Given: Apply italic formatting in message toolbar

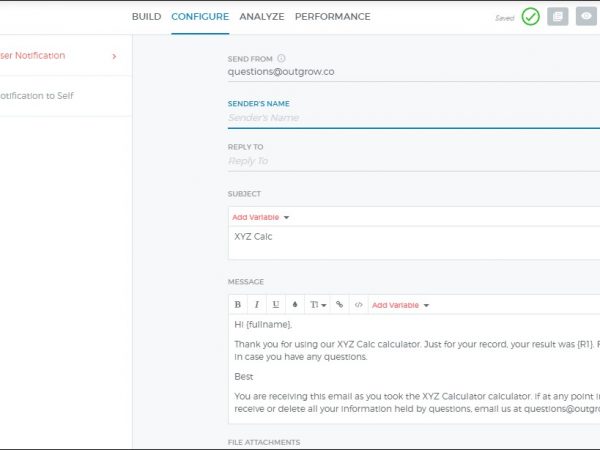Looking at the screenshot, I should [257, 304].
